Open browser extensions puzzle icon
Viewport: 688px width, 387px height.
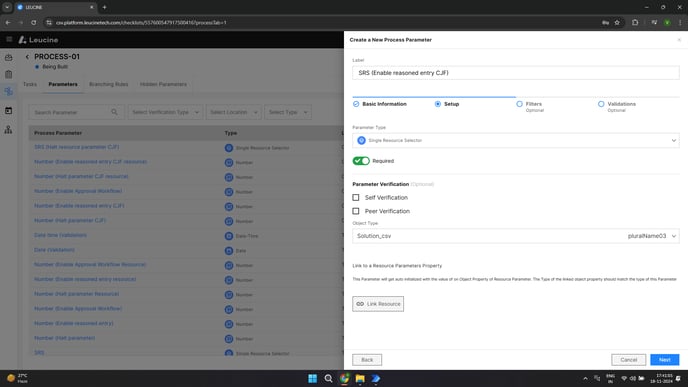tap(635, 22)
